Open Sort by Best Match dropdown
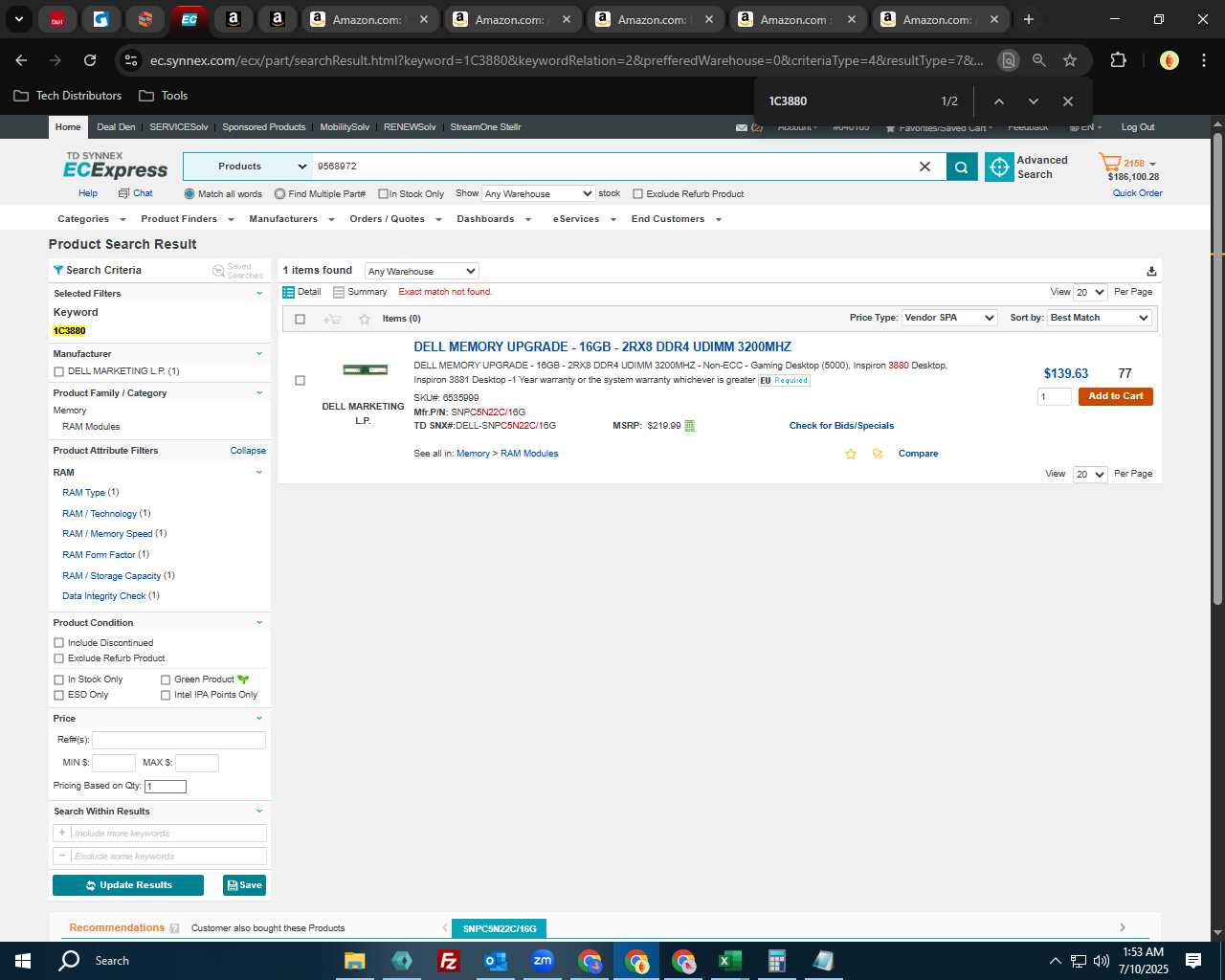1225x980 pixels. click(x=1100, y=318)
